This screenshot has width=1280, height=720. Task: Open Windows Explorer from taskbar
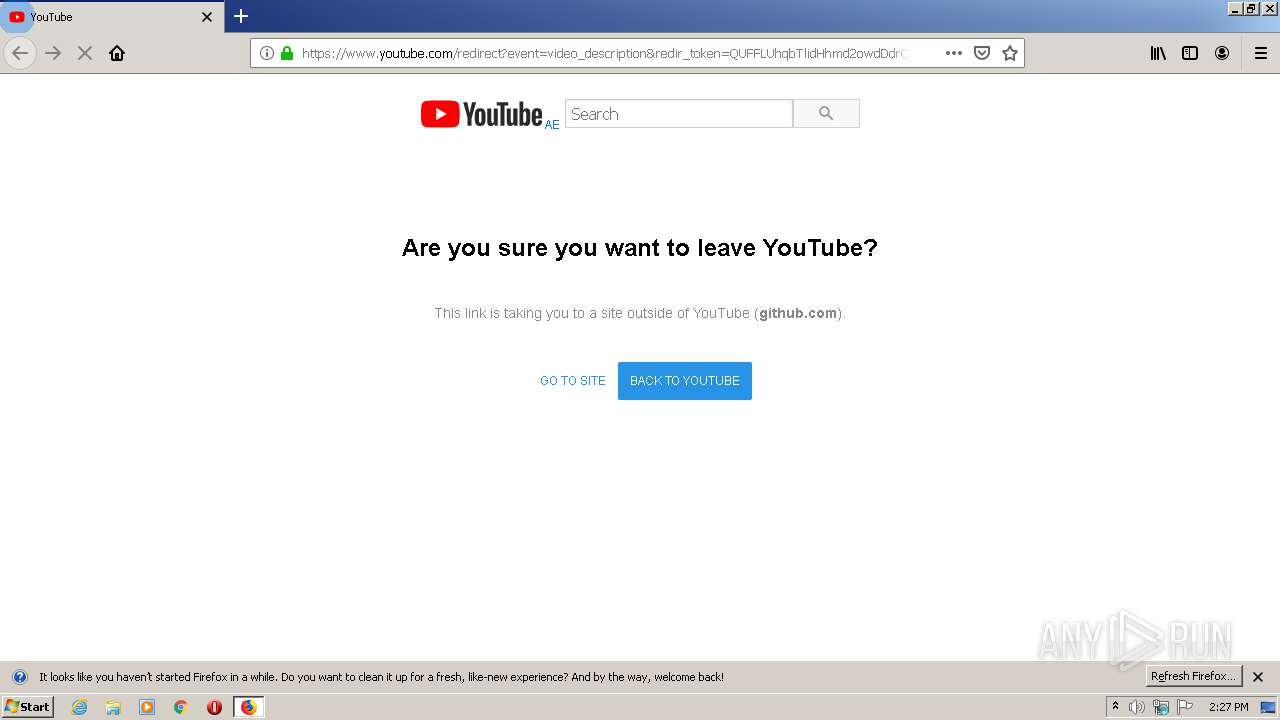113,707
